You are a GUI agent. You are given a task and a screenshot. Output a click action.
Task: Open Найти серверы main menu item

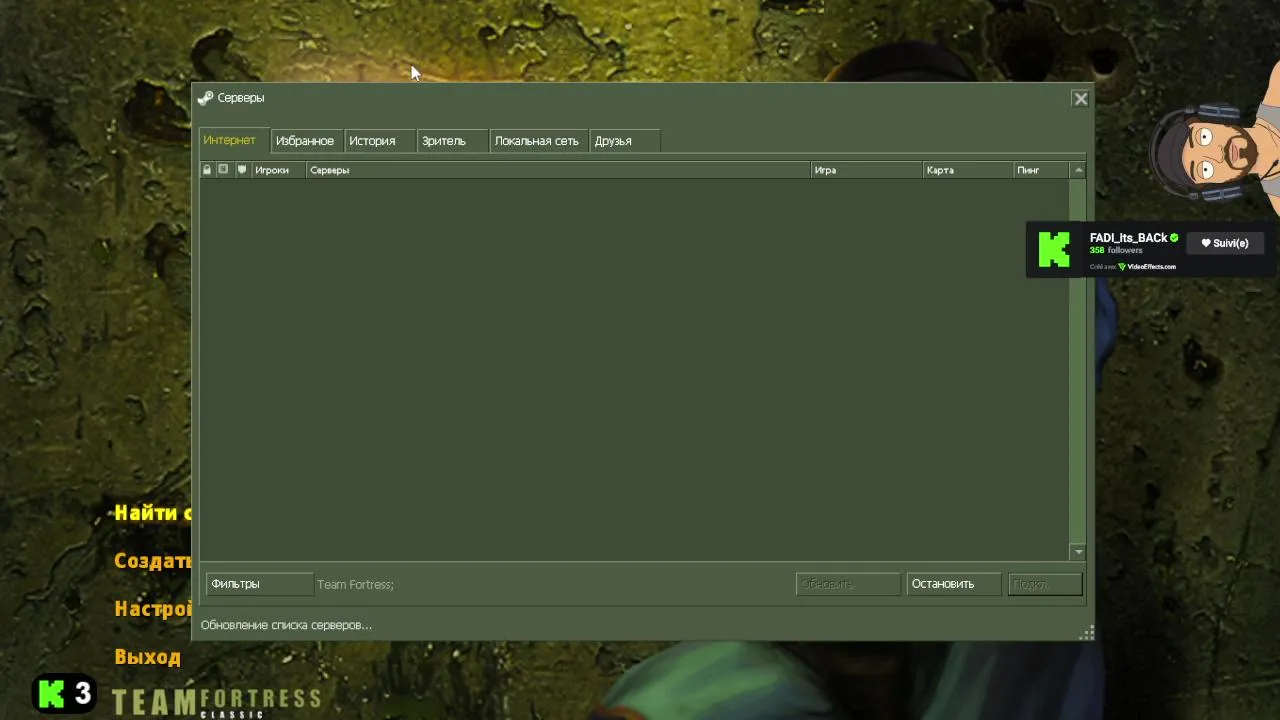(x=152, y=513)
